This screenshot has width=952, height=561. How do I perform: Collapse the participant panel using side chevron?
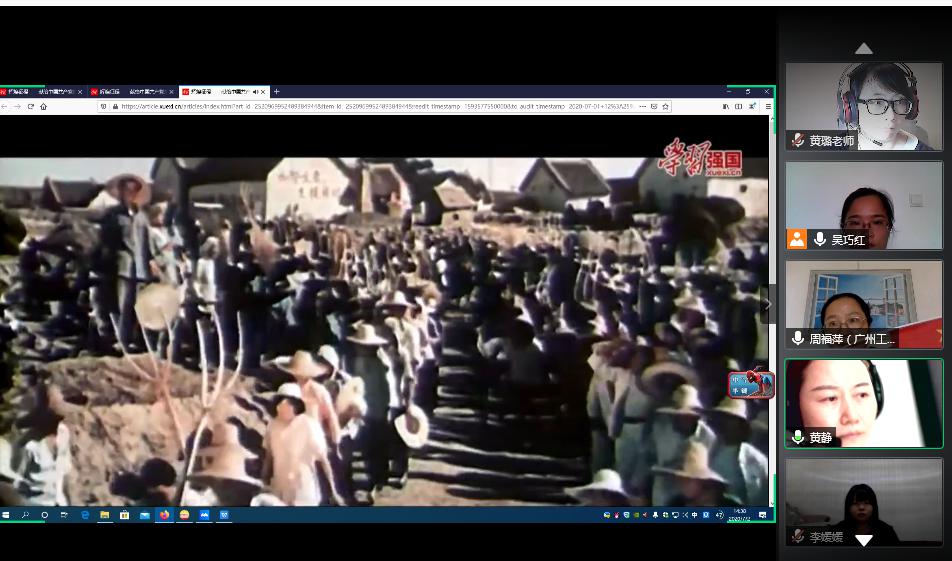tap(768, 304)
